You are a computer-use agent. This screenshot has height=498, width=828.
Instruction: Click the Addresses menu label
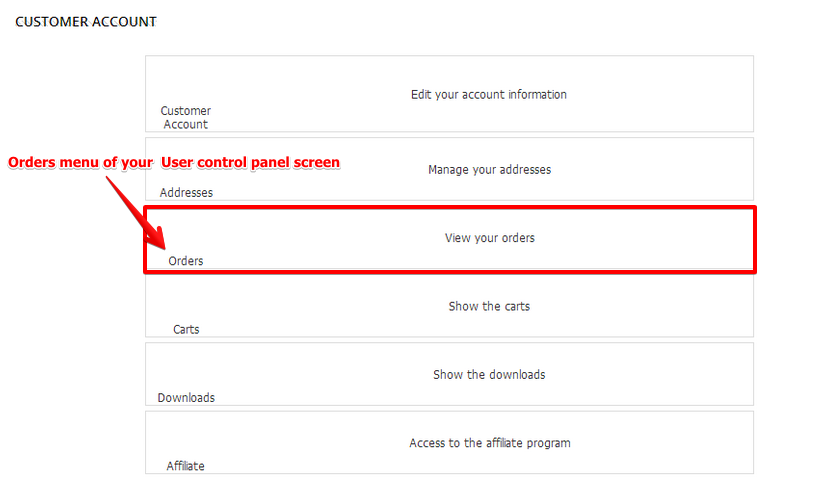[186, 192]
